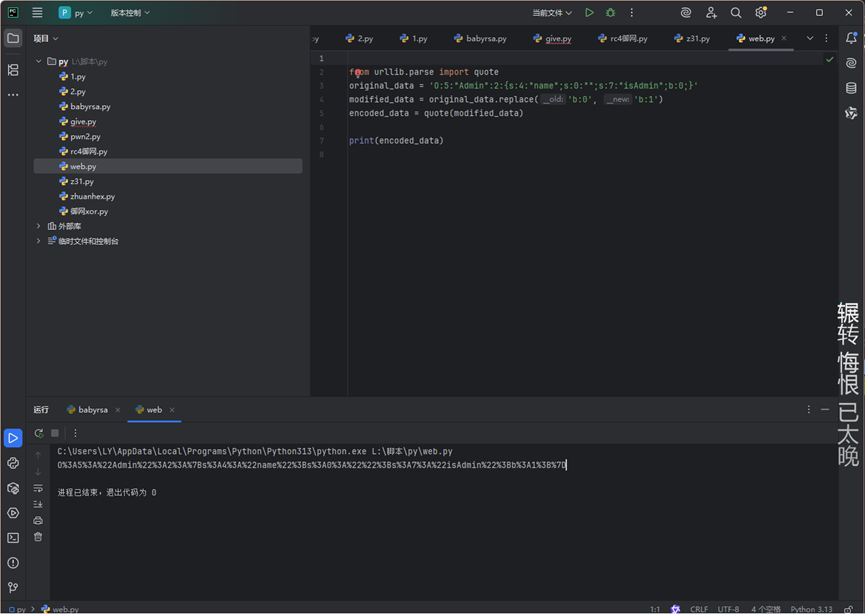Toggle soft-wrap in the run console
This screenshot has height=614, width=865.
pos(38,488)
